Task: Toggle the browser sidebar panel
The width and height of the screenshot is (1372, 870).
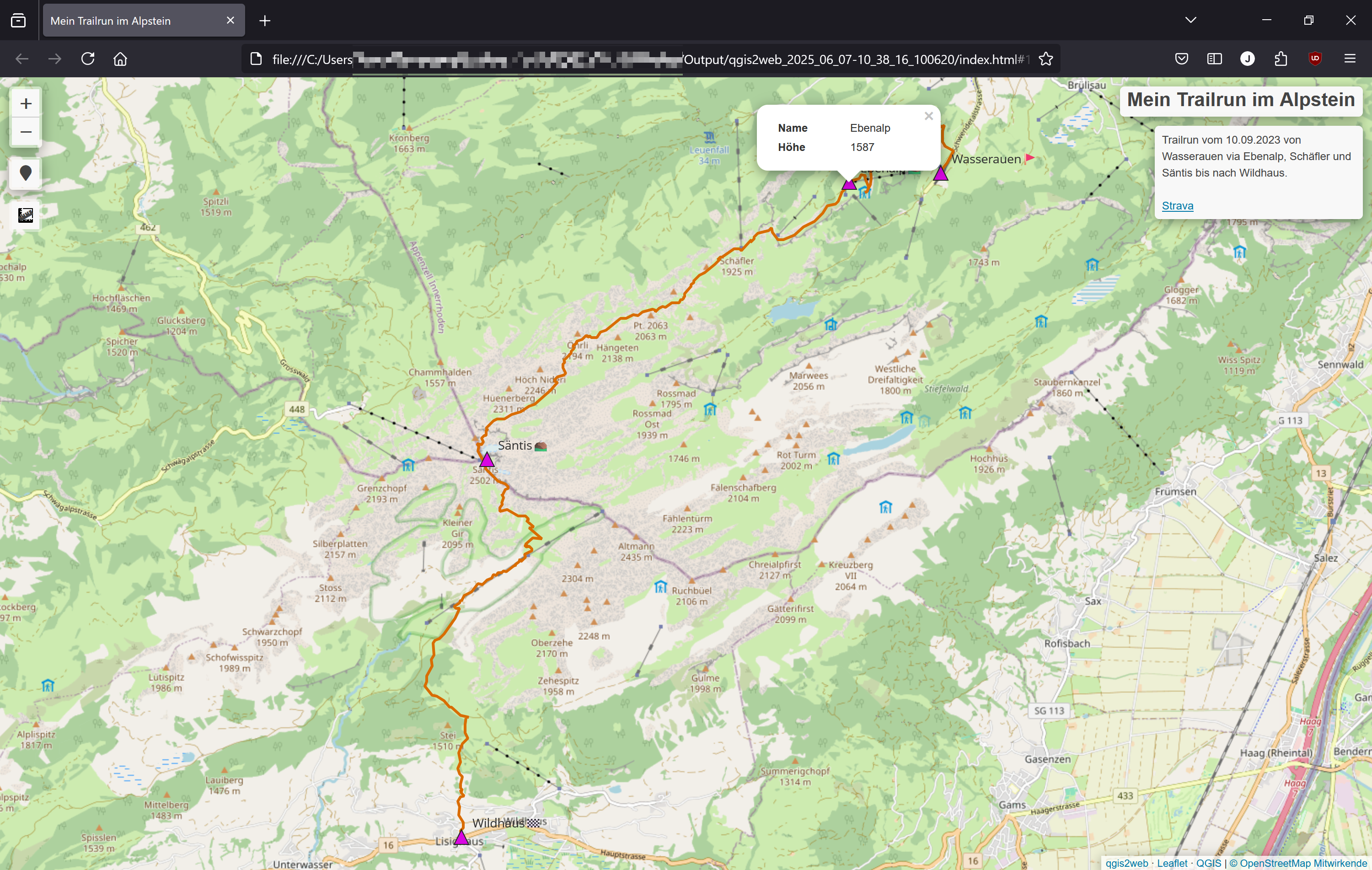Action: pyautogui.click(x=1214, y=59)
